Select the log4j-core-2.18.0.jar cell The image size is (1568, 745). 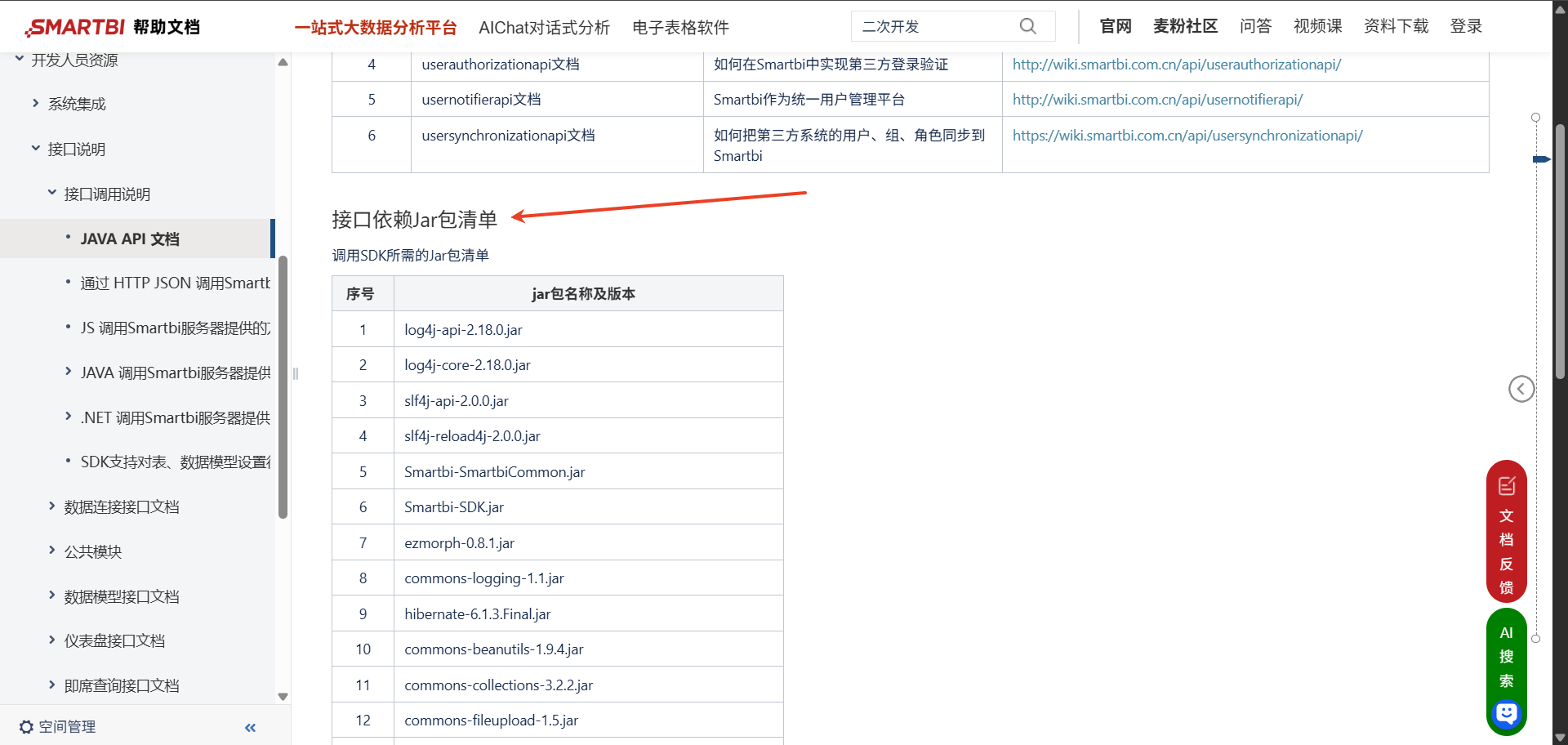pyautogui.click(x=588, y=365)
